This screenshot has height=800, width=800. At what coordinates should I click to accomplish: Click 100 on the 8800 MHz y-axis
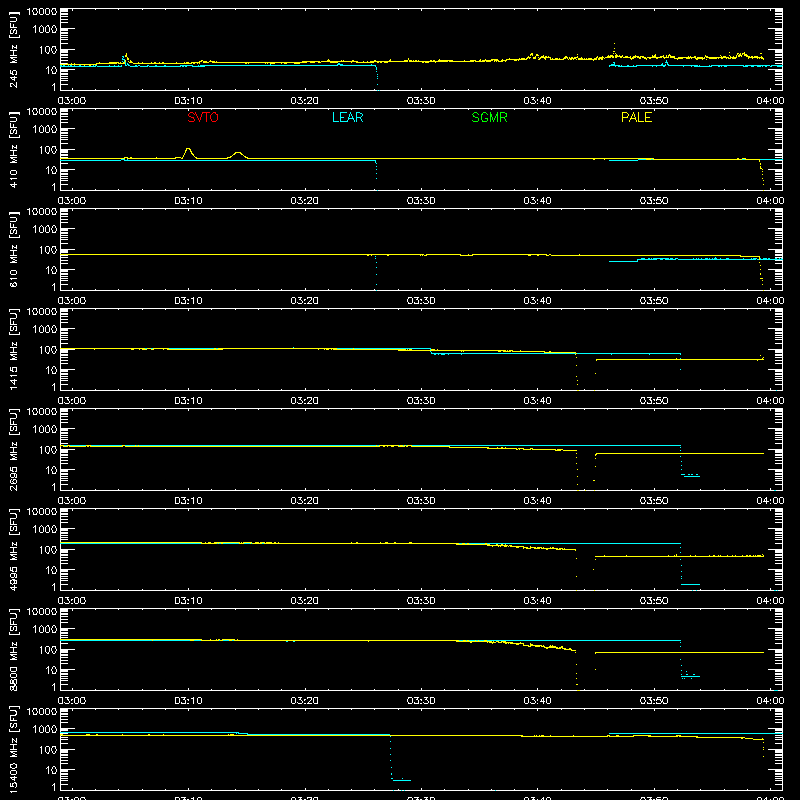pos(48,649)
